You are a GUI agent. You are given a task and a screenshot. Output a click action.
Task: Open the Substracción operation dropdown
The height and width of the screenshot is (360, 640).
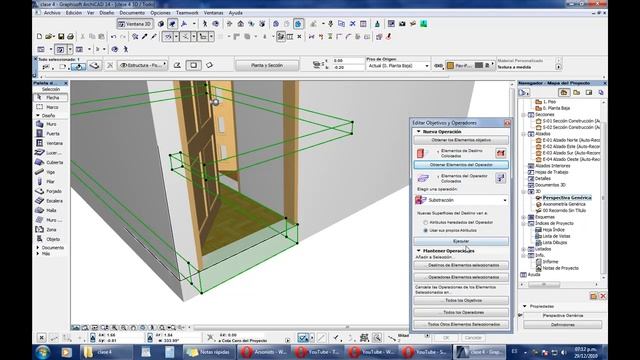(x=461, y=200)
